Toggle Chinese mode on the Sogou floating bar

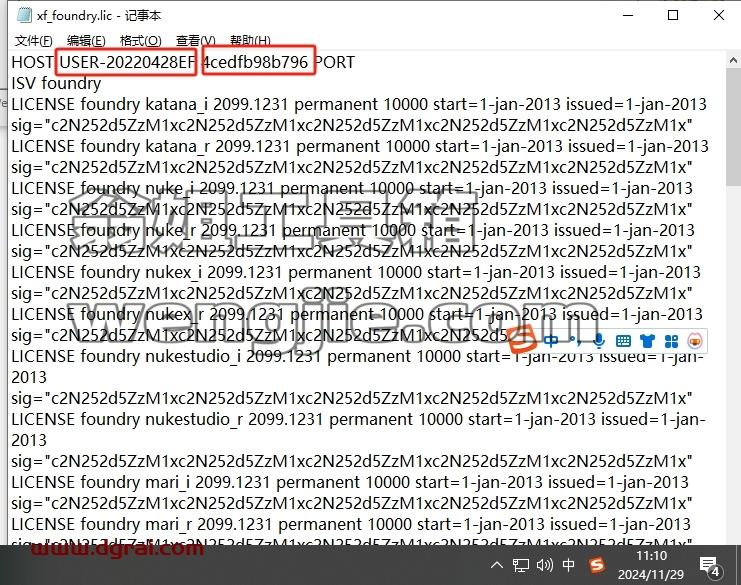click(551, 340)
